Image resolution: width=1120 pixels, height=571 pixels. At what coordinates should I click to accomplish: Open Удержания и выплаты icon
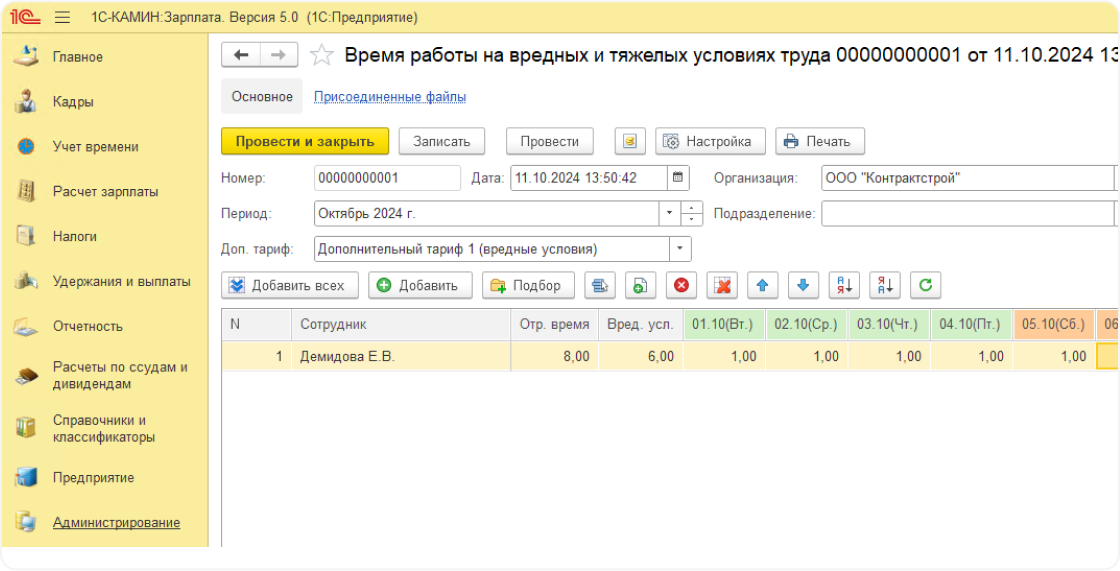(x=26, y=281)
